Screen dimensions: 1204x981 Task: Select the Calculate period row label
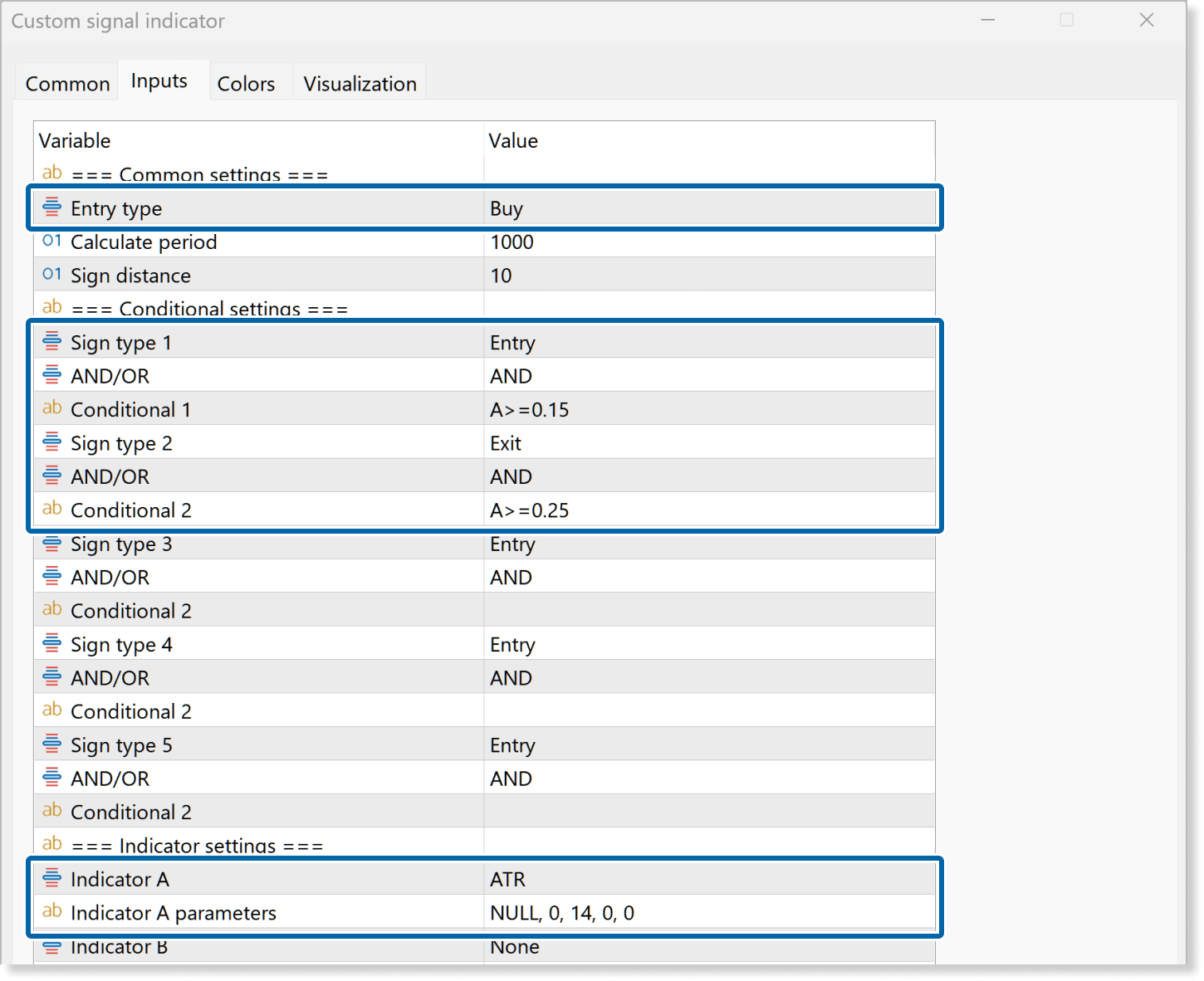[144, 242]
